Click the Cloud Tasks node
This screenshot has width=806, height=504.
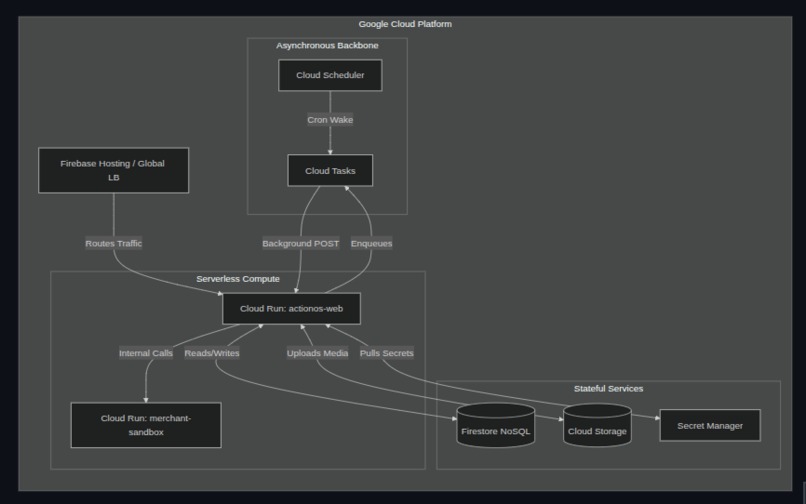(x=330, y=170)
